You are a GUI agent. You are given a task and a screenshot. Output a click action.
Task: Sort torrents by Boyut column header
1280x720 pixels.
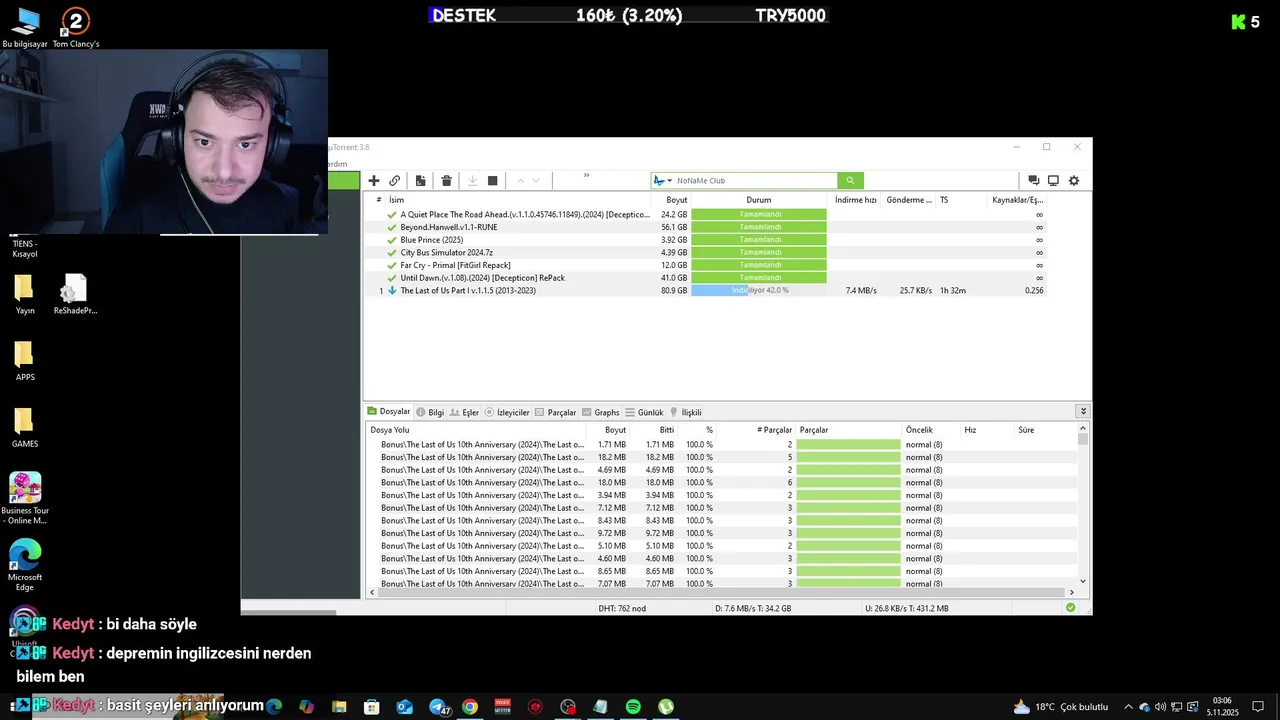pyautogui.click(x=677, y=200)
